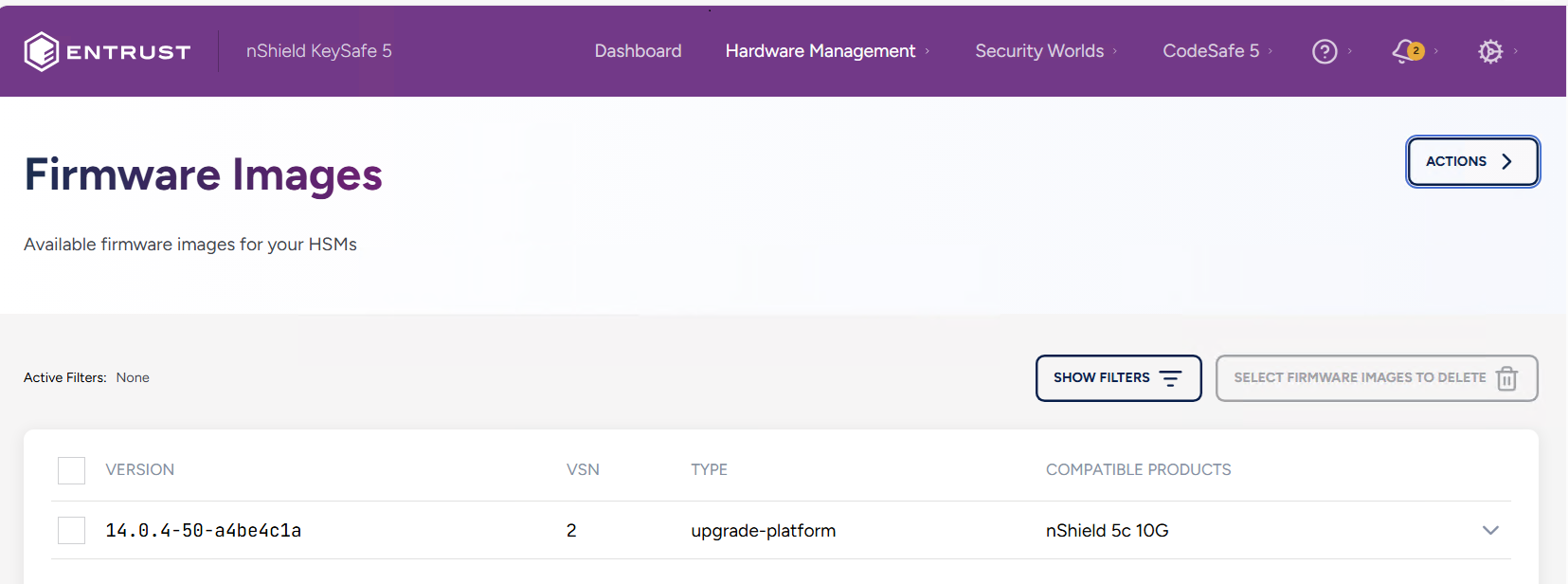Open the Security Worlds menu
1568x584 pixels.
(x=1039, y=51)
